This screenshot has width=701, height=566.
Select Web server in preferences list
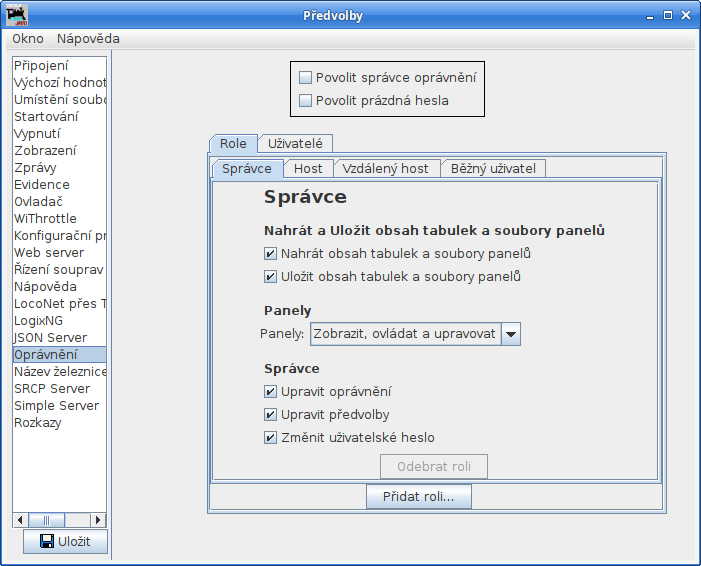click(49, 253)
